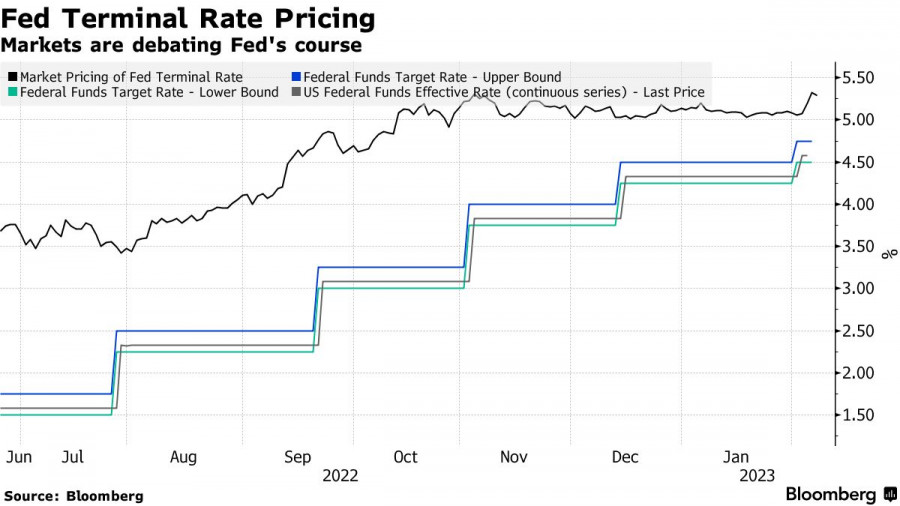Click the 5.50 y-axis tick label
The image size is (900, 506).
coord(860,78)
